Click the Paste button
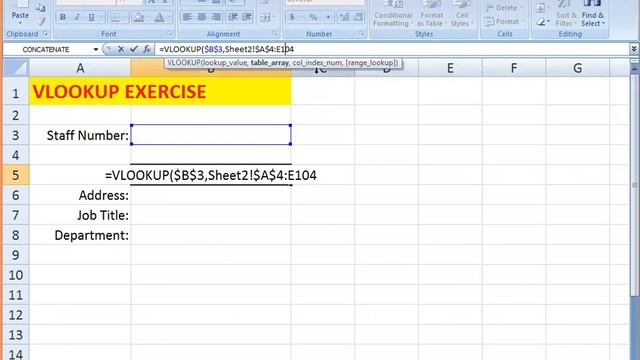Viewport: 640px width, 360px height. (x=20, y=12)
